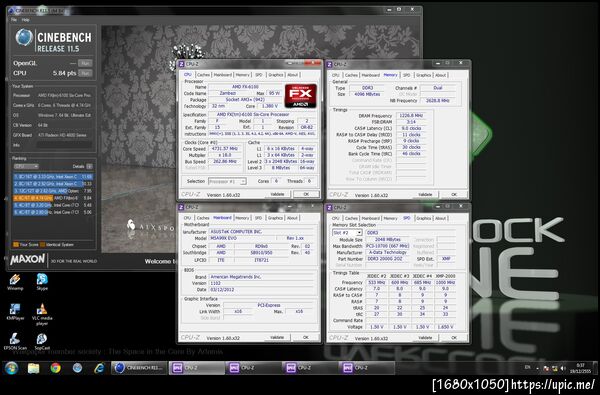Click the ASUSTeK COMPUTER INC manufacturer field

click(x=261, y=232)
